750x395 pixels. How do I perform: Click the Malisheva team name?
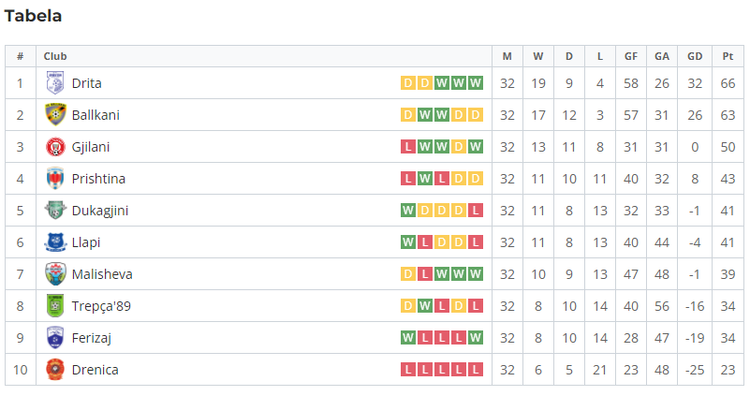[102, 274]
